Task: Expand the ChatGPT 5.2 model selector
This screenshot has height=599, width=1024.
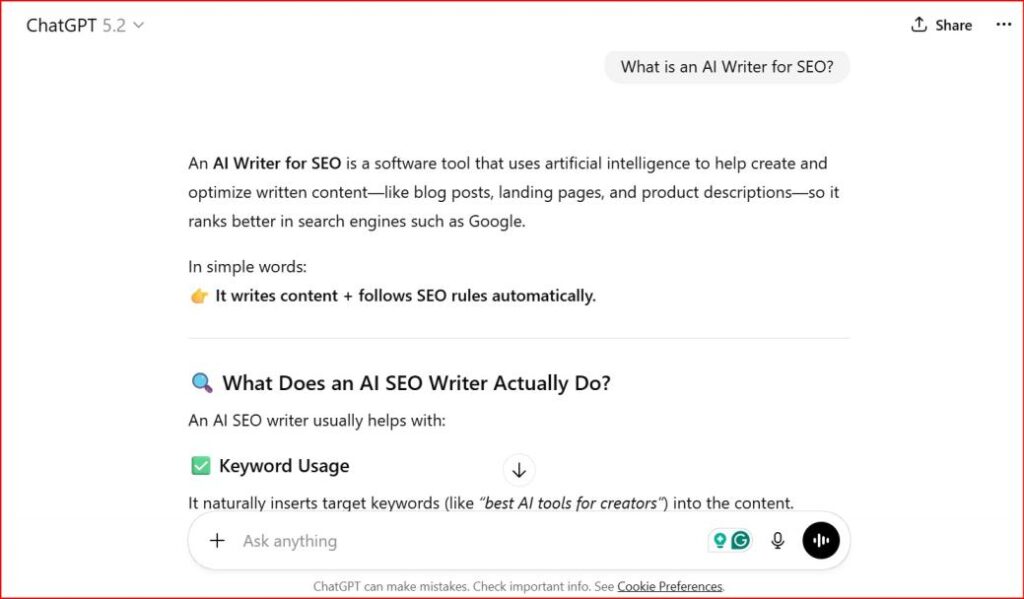Action: (x=85, y=25)
